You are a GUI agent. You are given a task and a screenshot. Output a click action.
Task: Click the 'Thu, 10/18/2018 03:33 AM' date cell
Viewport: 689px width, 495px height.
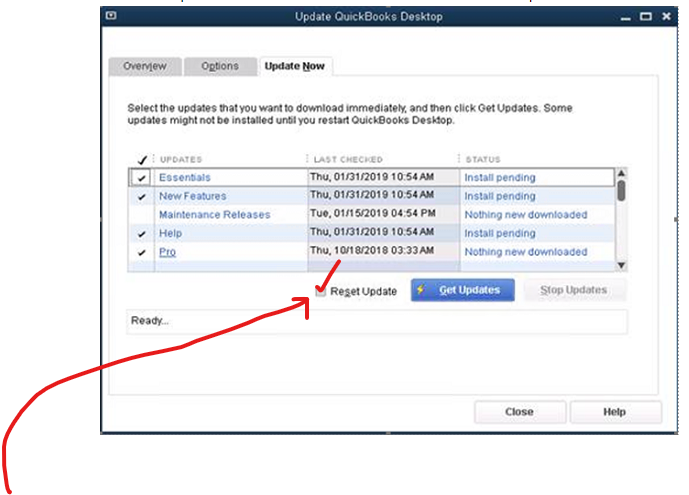coord(372,250)
